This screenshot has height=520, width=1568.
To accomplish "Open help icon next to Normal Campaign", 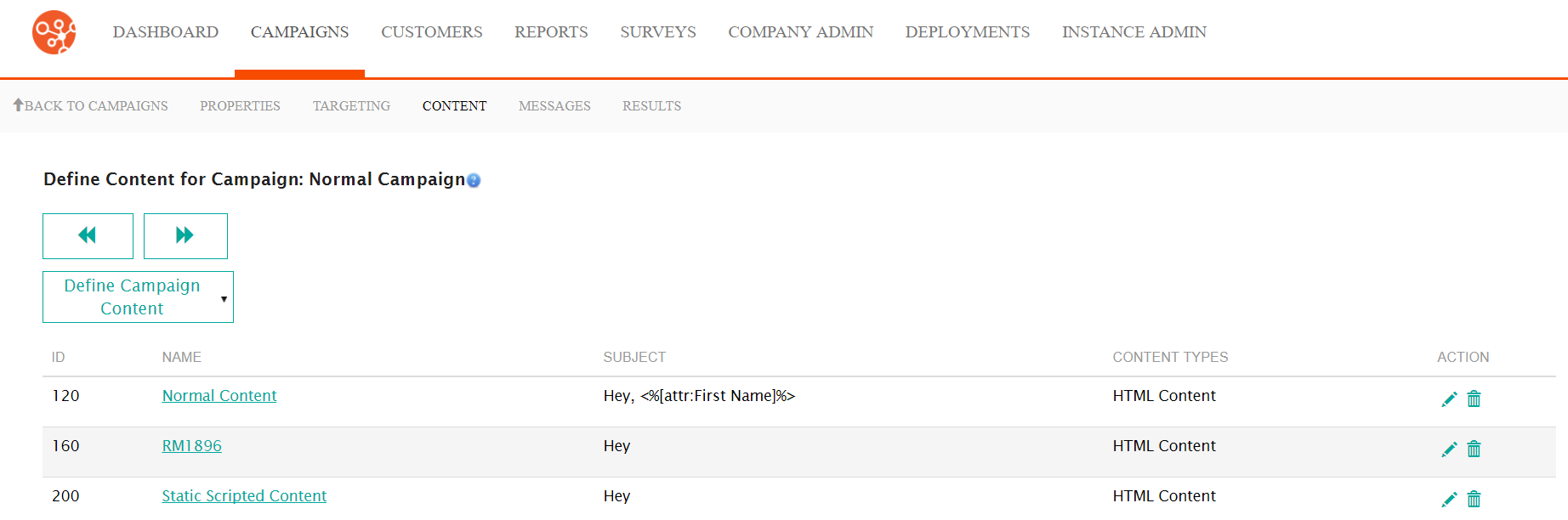I will 474,180.
